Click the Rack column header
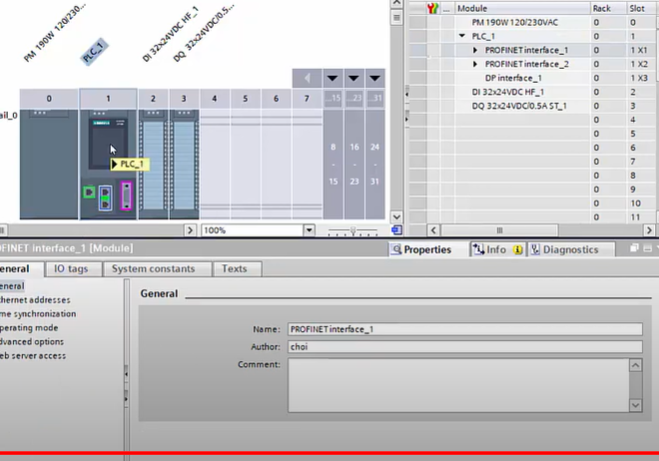The width and height of the screenshot is (659, 461). pyautogui.click(x=608, y=8)
